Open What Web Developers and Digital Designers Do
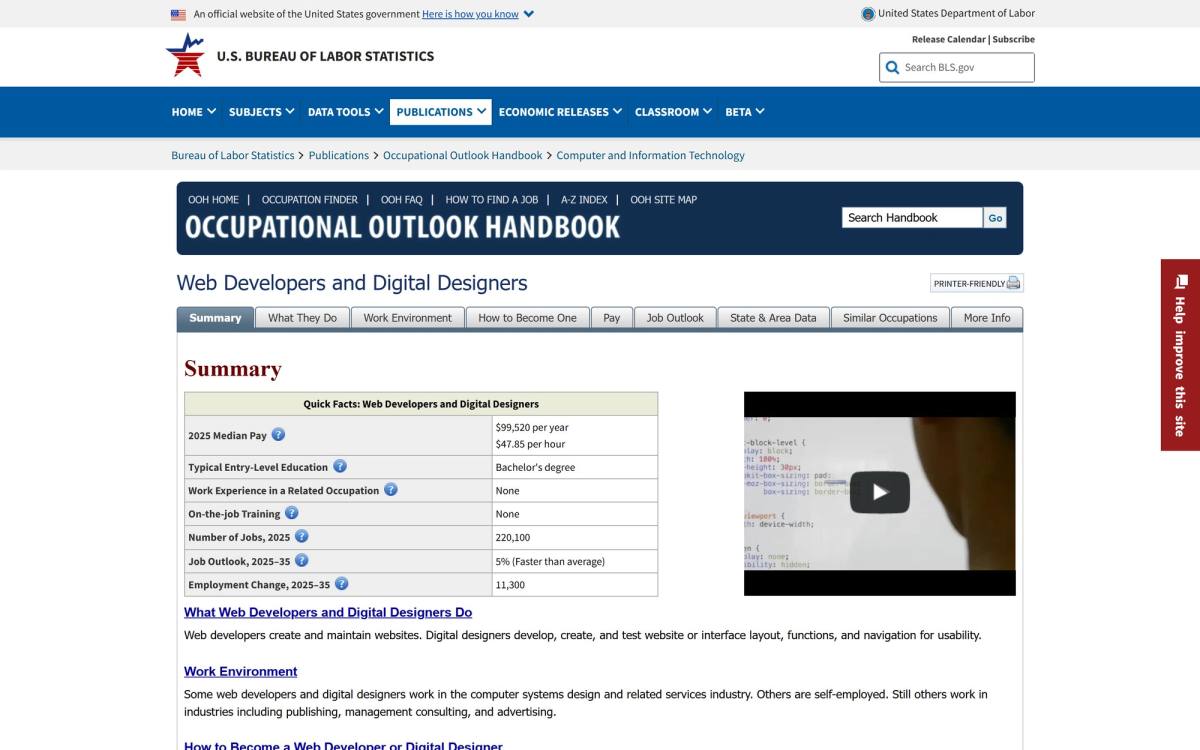 (x=328, y=612)
